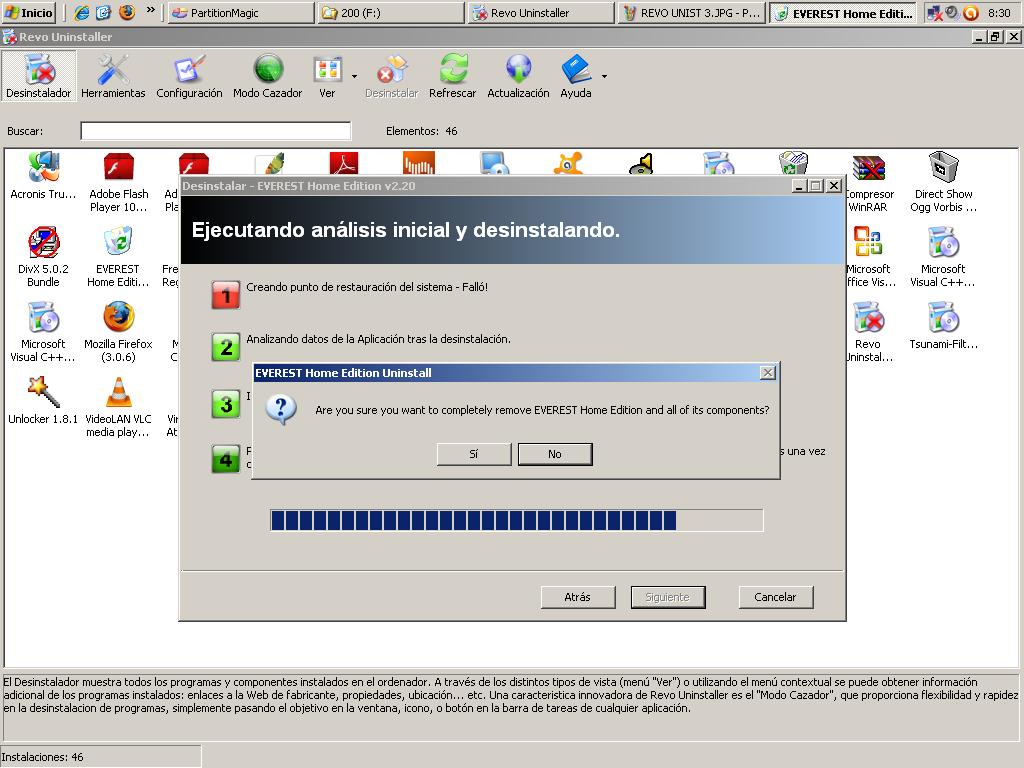Click the Siguiente button
Image resolution: width=1024 pixels, height=768 pixels.
coord(667,597)
